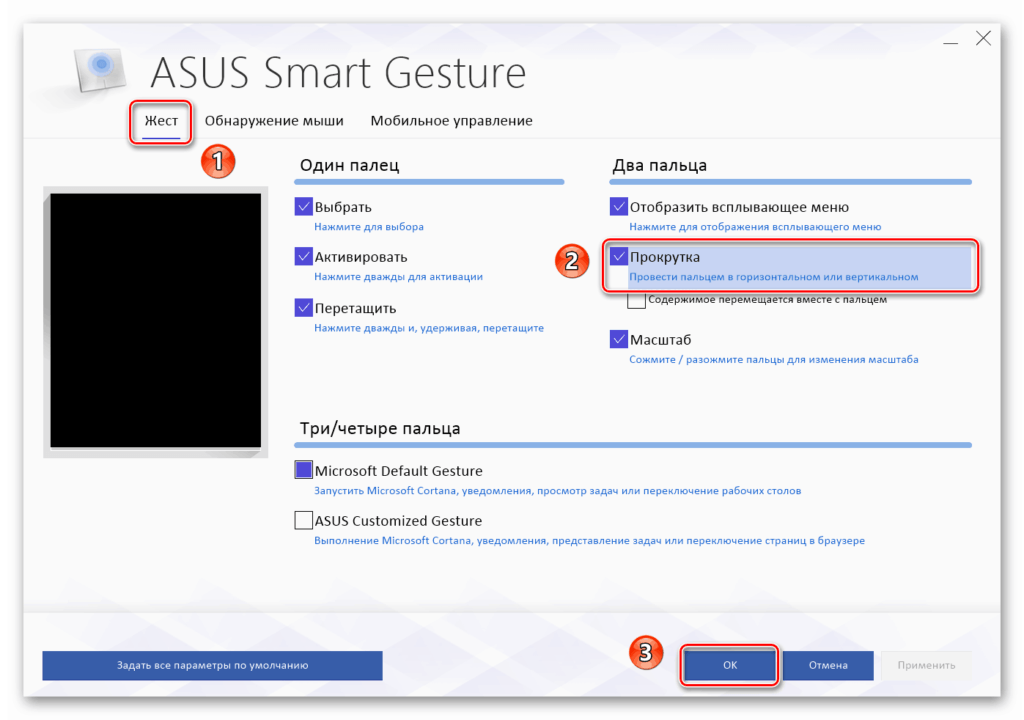Screen dimensions: 1024x720
Task: Toggle the Масштаб checkbox
Action: (x=618, y=338)
